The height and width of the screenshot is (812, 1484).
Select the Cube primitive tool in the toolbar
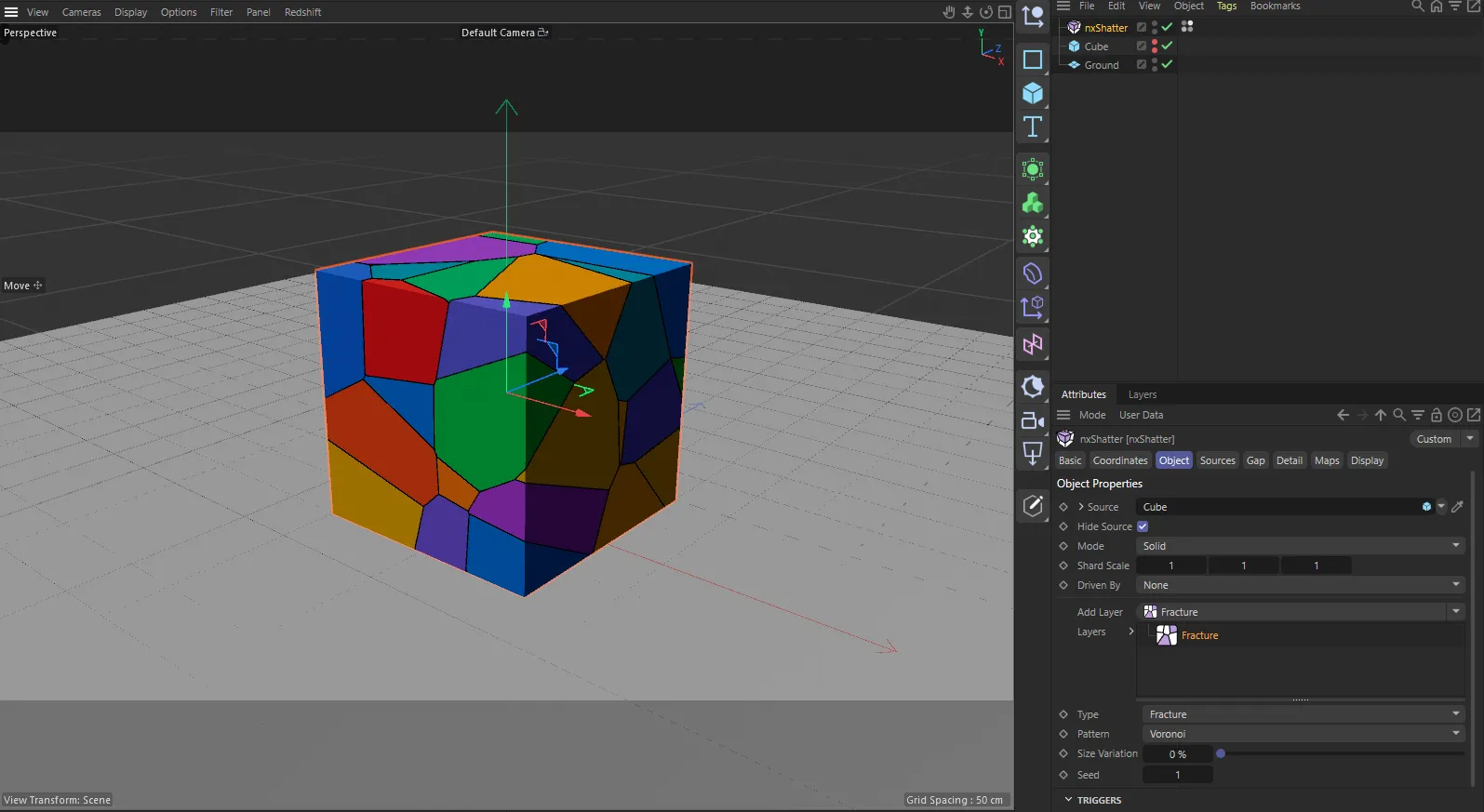click(1033, 93)
